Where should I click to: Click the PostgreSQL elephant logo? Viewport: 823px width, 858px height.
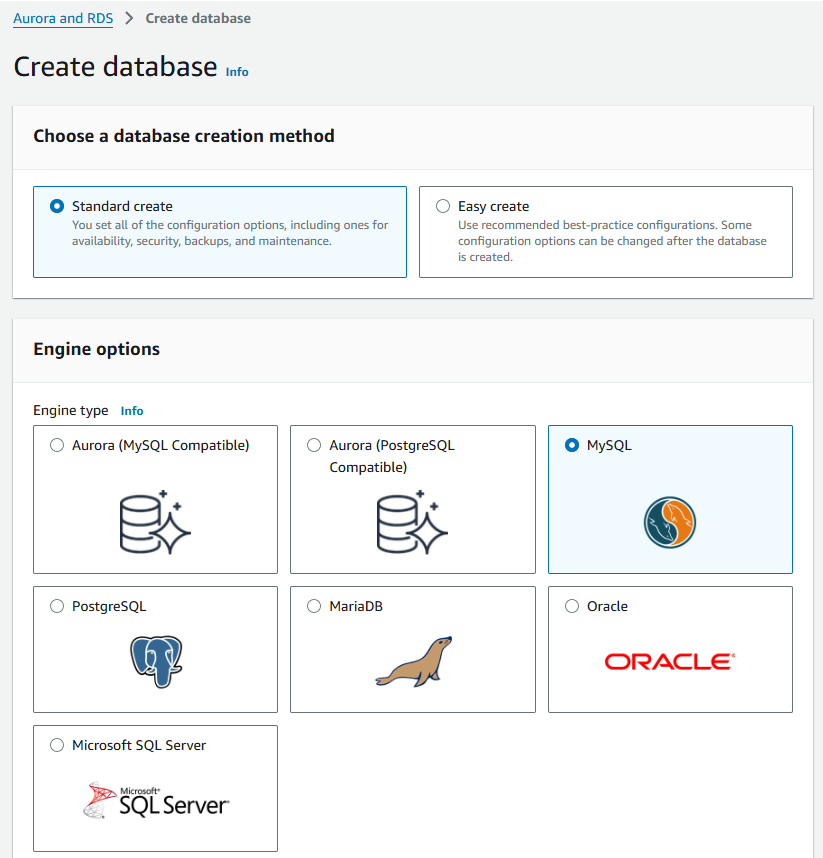(x=156, y=661)
